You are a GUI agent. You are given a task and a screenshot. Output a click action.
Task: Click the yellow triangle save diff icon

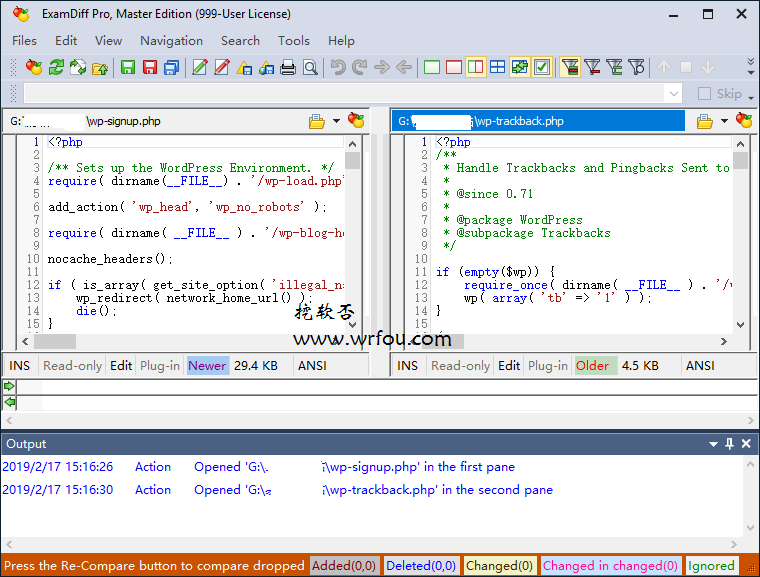(x=244, y=67)
